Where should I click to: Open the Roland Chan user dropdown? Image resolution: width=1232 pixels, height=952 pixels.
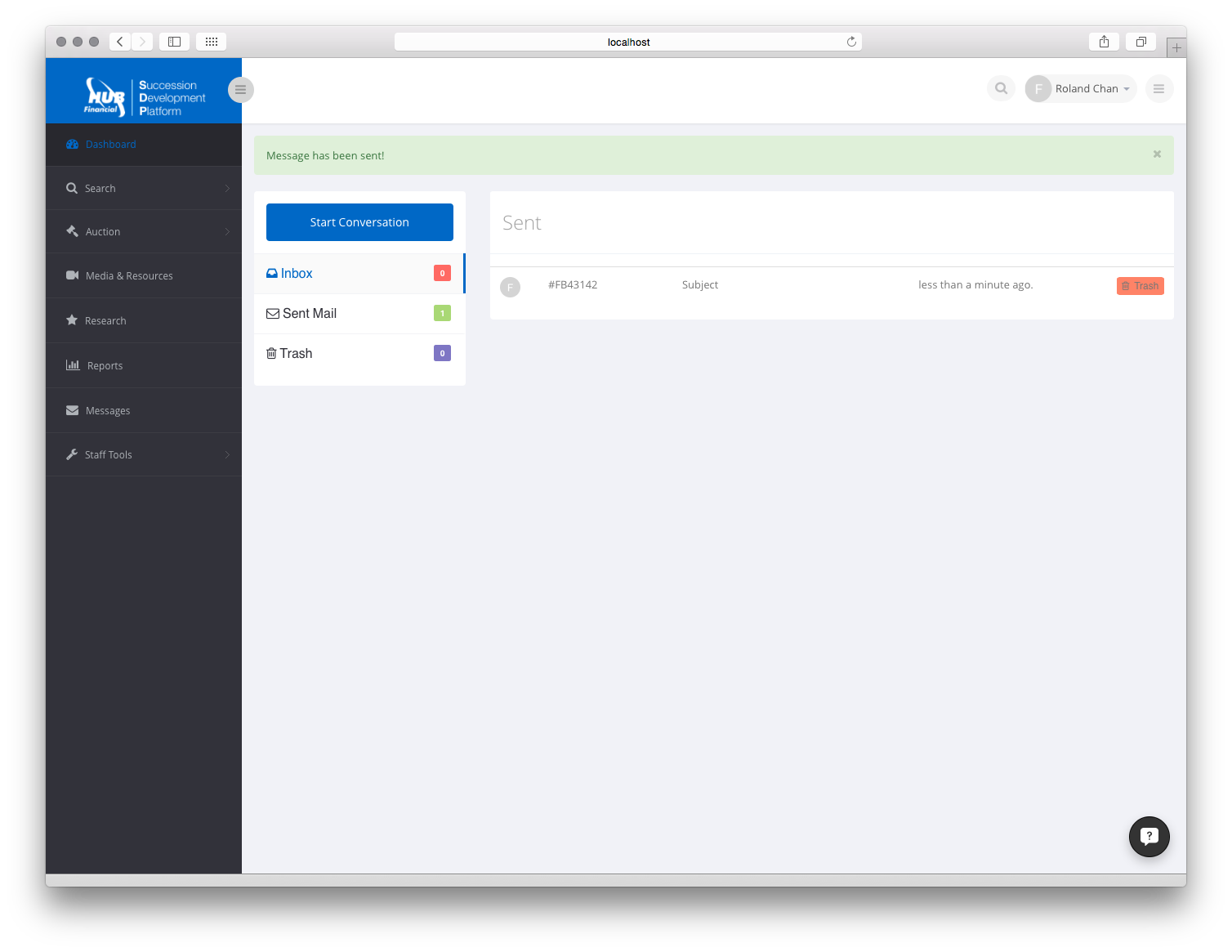pyautogui.click(x=1080, y=88)
